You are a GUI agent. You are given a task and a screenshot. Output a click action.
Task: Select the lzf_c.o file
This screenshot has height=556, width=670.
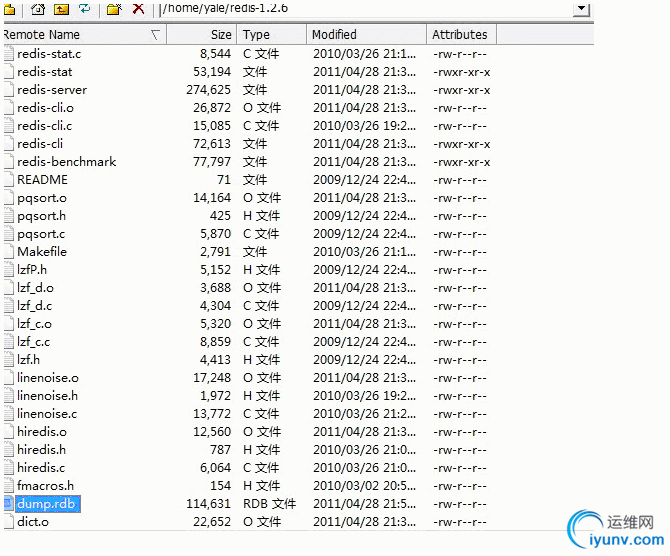(x=35, y=324)
